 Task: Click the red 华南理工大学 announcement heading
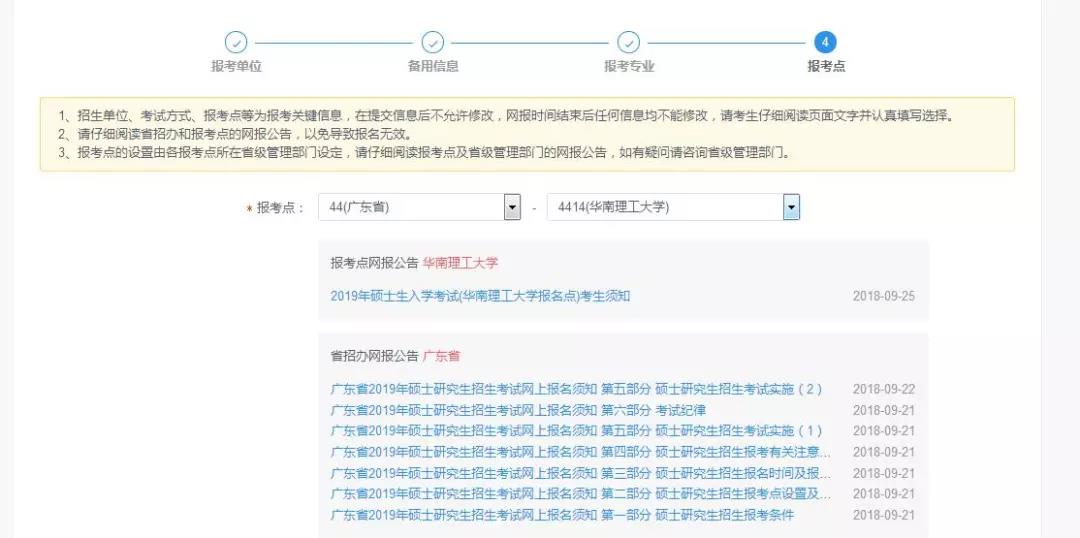click(460, 263)
